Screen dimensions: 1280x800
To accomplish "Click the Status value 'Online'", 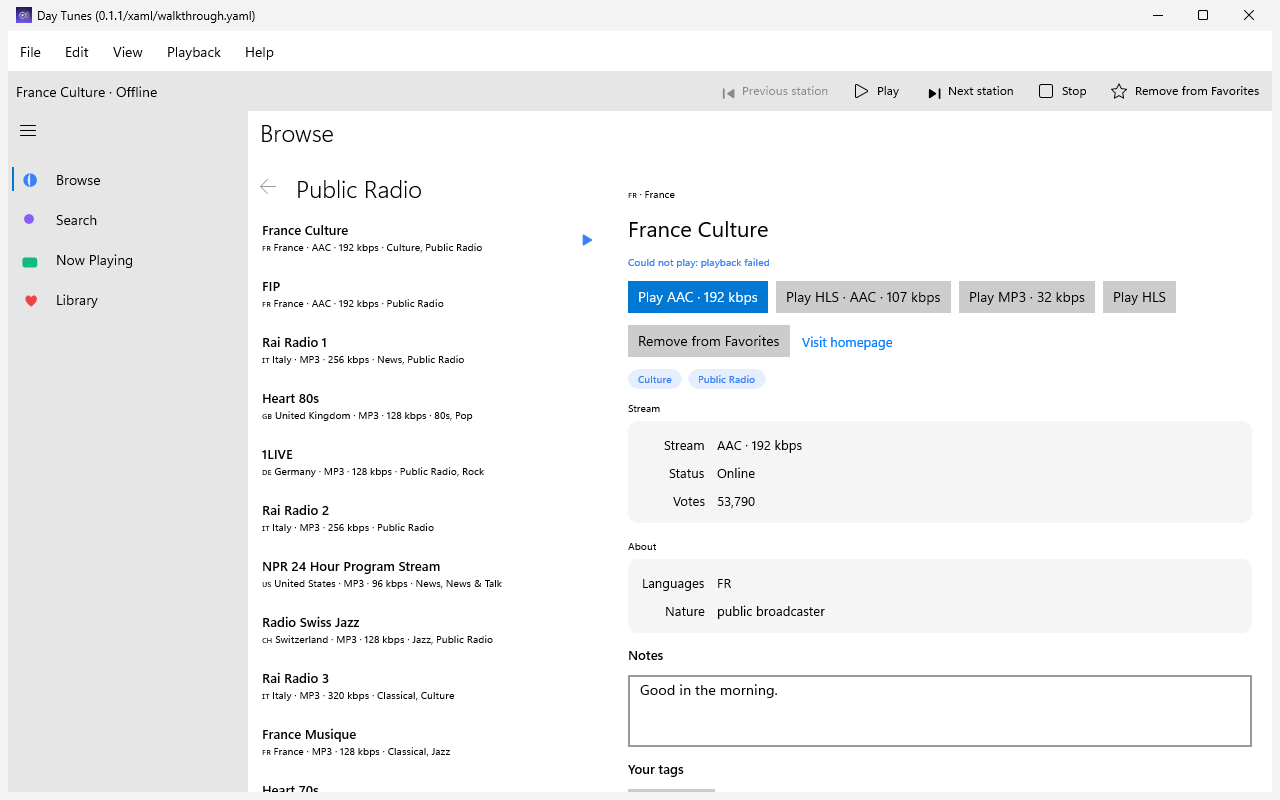I will tap(736, 474).
